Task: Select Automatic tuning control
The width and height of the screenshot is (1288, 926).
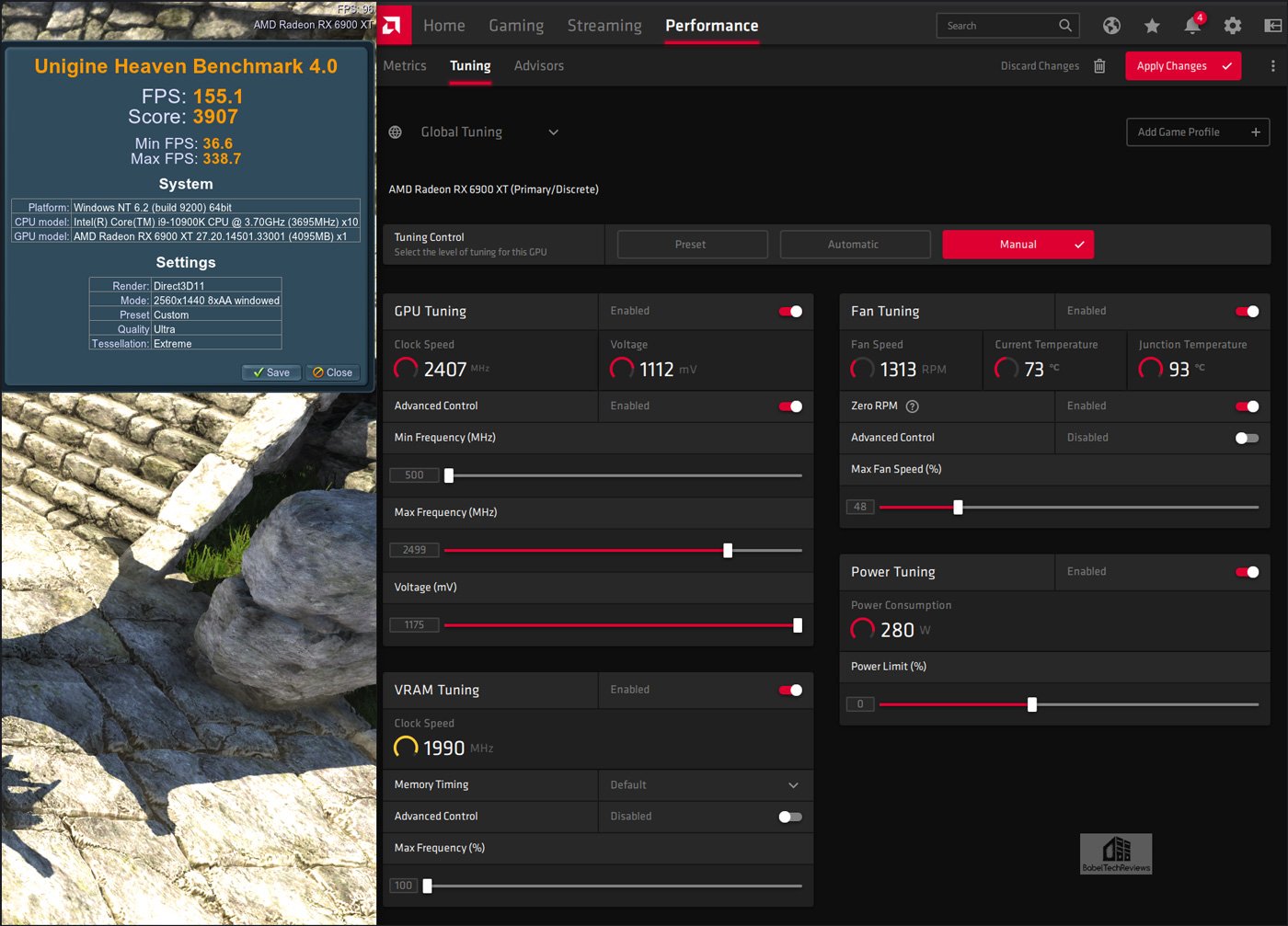Action: 856,245
